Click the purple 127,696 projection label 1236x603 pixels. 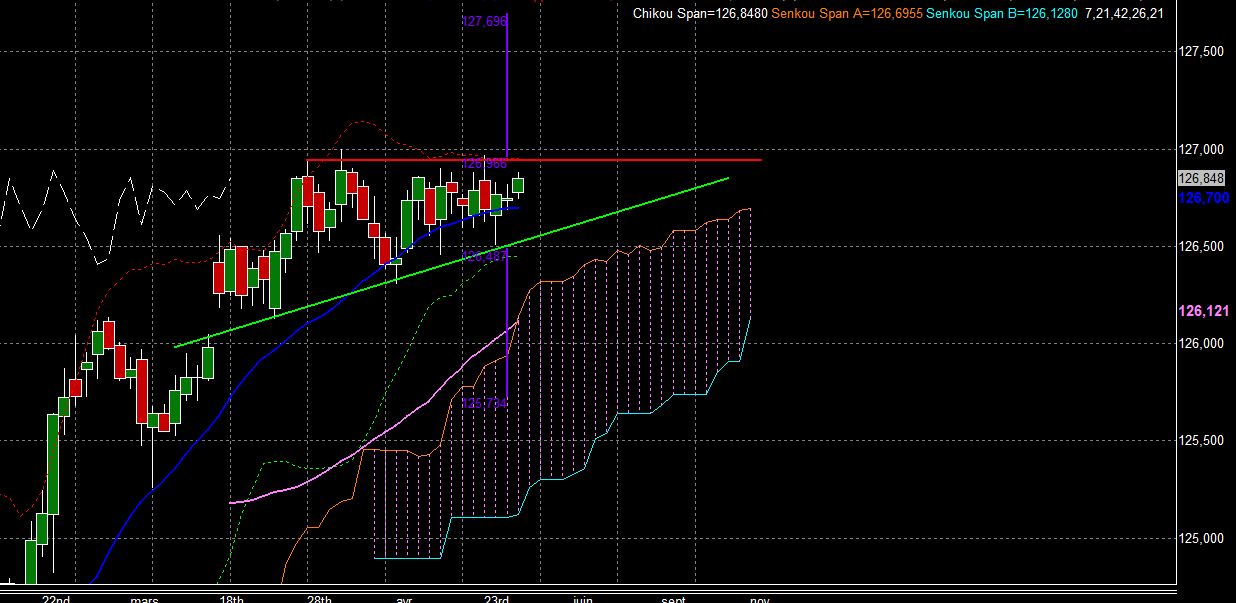[483, 21]
